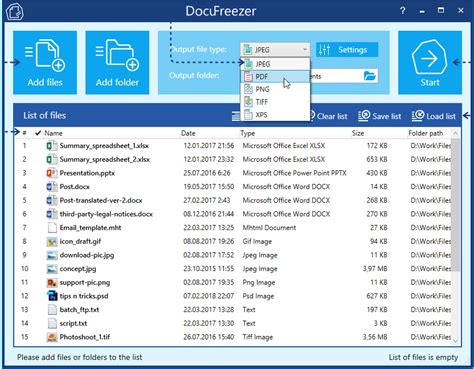This screenshot has width=474, height=369.
Task: Click the Excel icon of Summary_spreadsheet_1.xlsx
Action: pyautogui.click(x=52, y=146)
